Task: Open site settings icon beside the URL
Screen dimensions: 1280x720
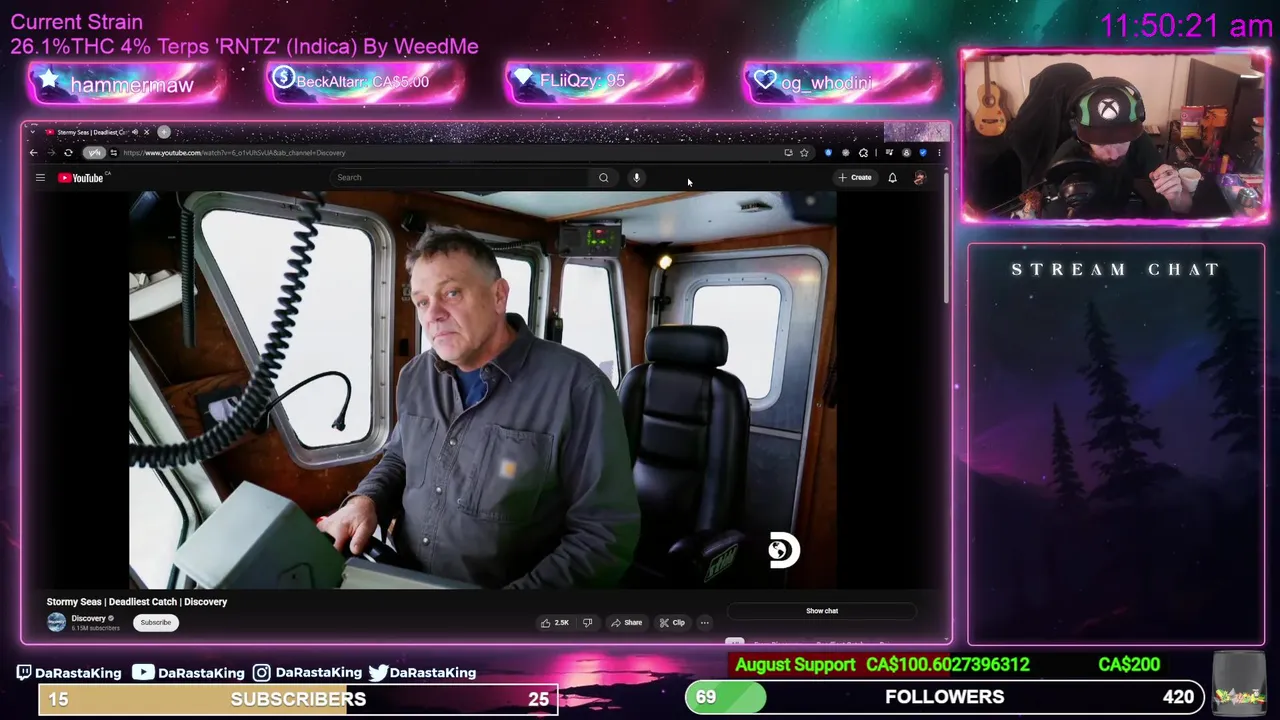Action: click(x=114, y=153)
